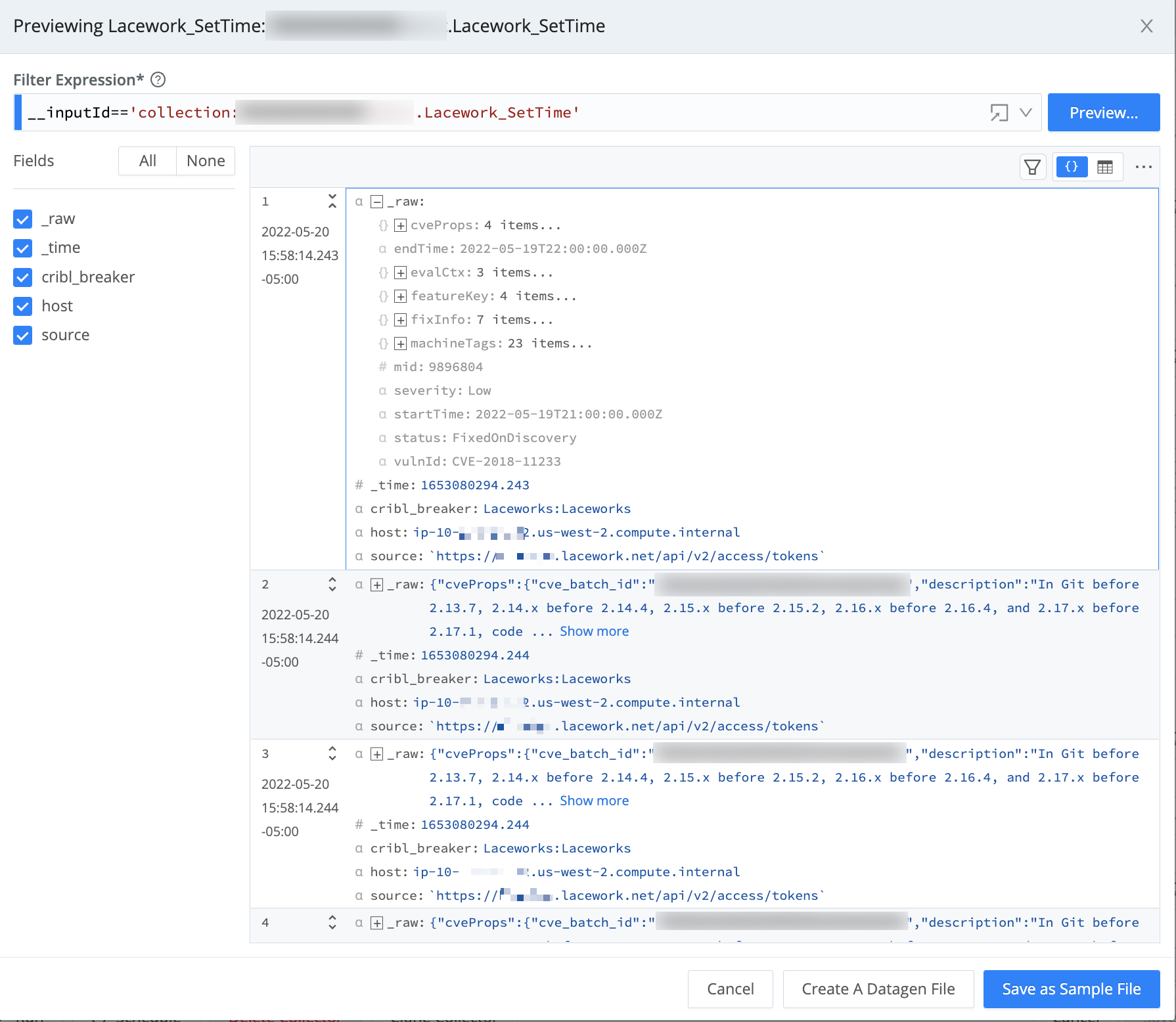Uncheck the host field
Viewport: 1176px width, 1022px height.
(x=22, y=306)
